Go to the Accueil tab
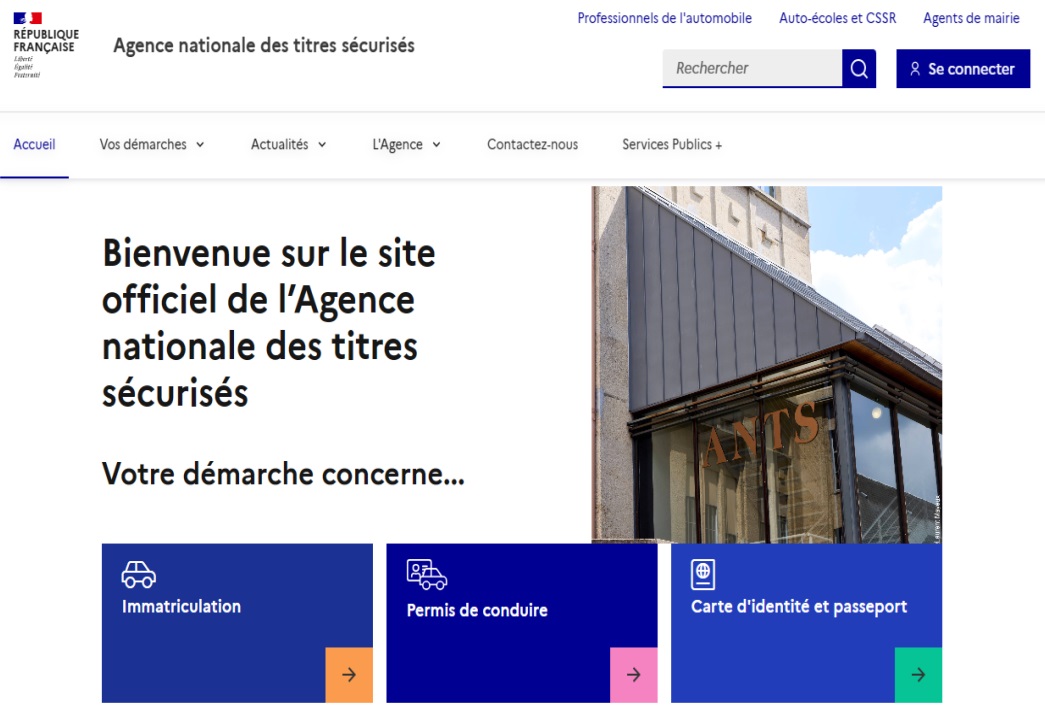Viewport: 1045px width, 723px height. 35,145
